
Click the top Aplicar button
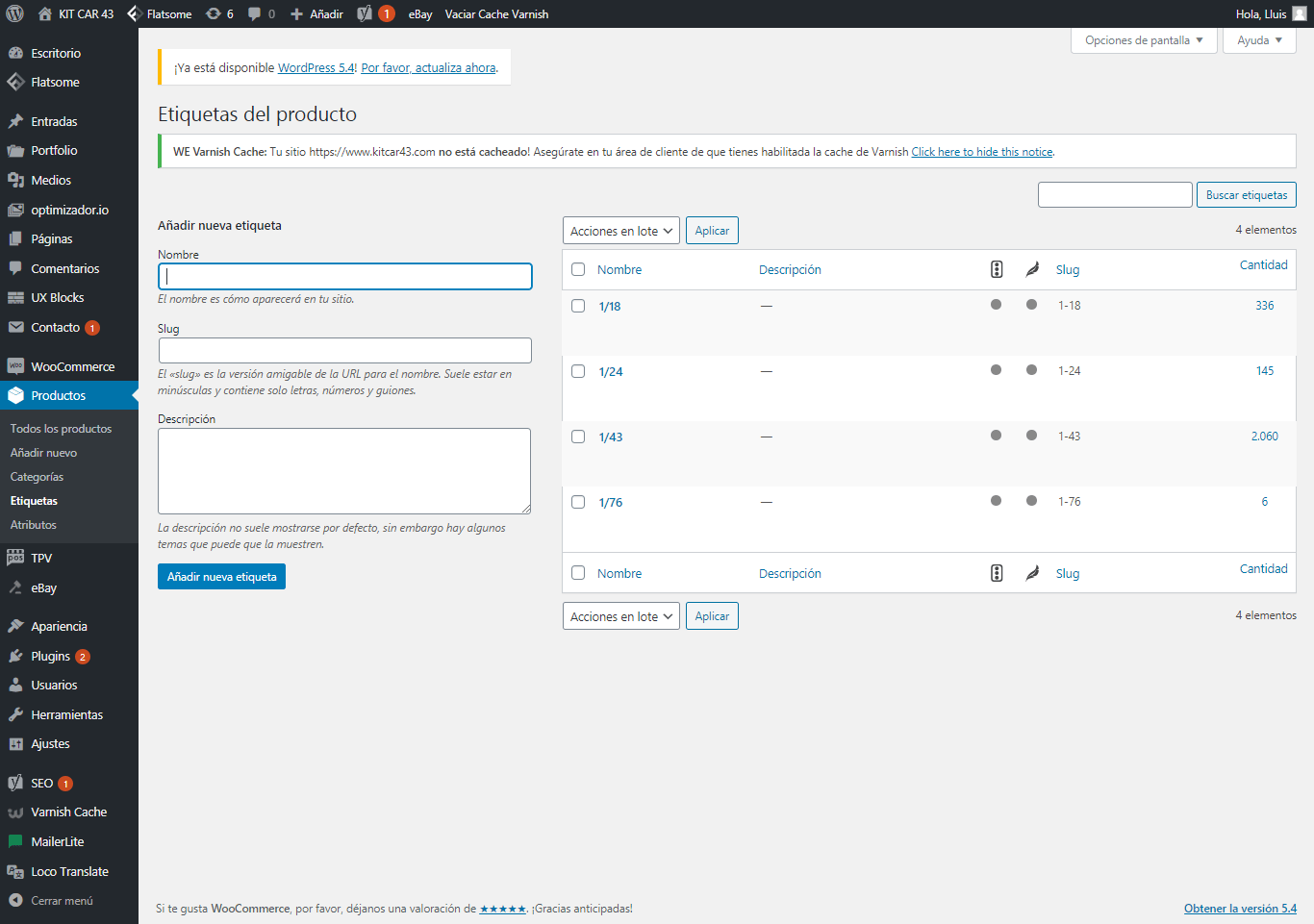(712, 231)
